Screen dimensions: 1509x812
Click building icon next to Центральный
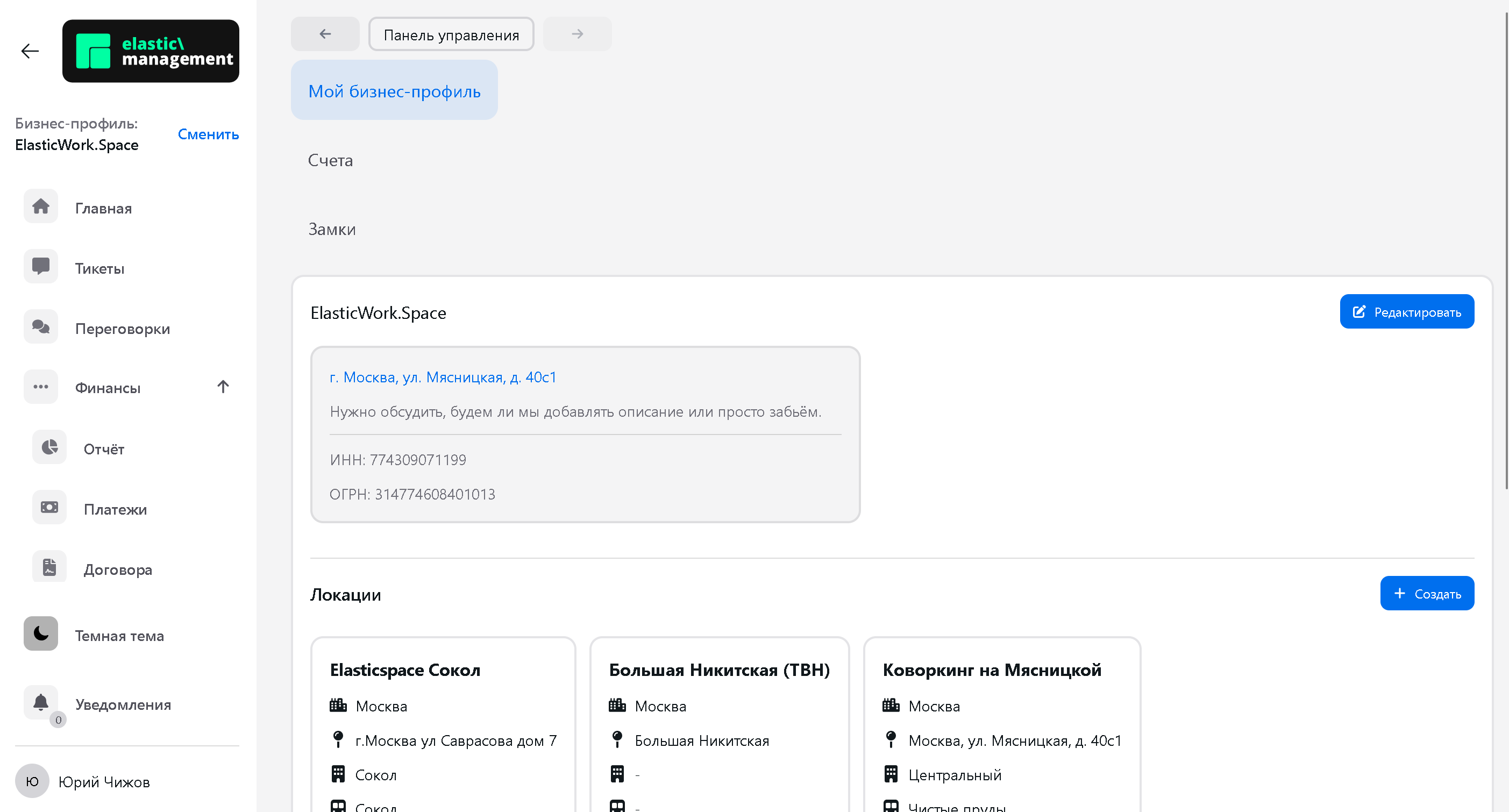(x=891, y=774)
